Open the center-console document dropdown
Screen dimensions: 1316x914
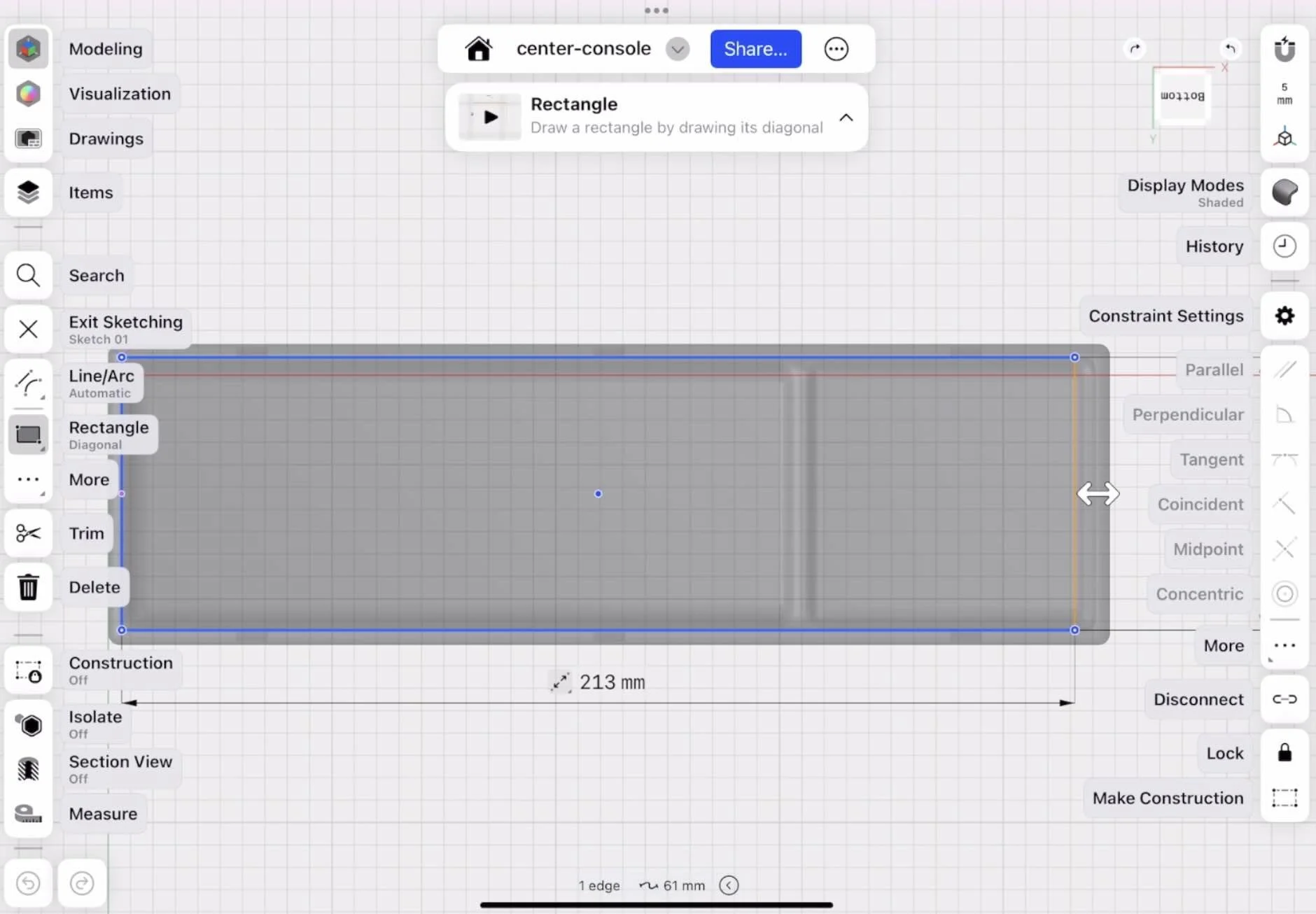(676, 49)
